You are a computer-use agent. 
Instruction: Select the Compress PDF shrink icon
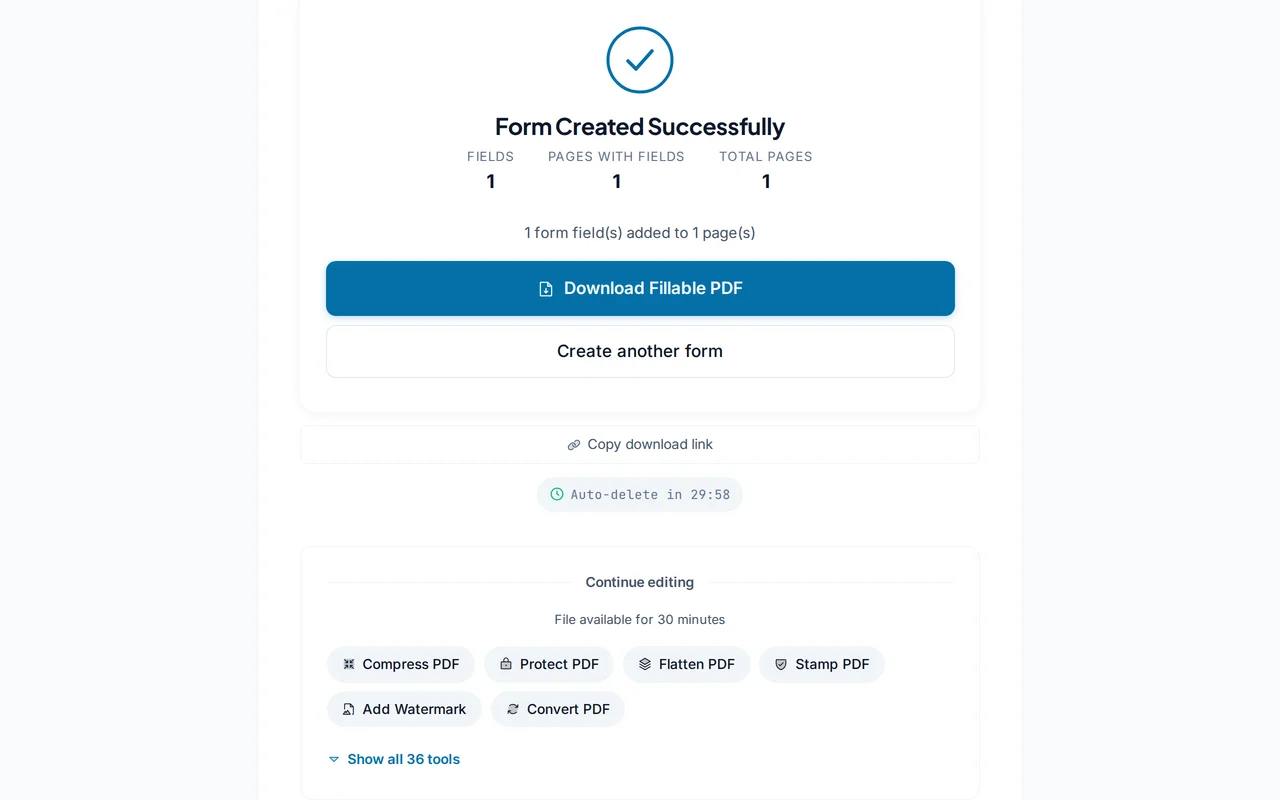[348, 664]
